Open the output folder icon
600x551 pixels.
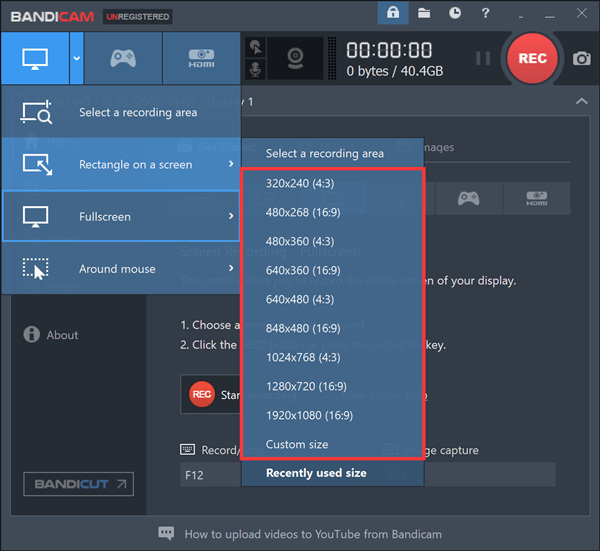click(424, 13)
